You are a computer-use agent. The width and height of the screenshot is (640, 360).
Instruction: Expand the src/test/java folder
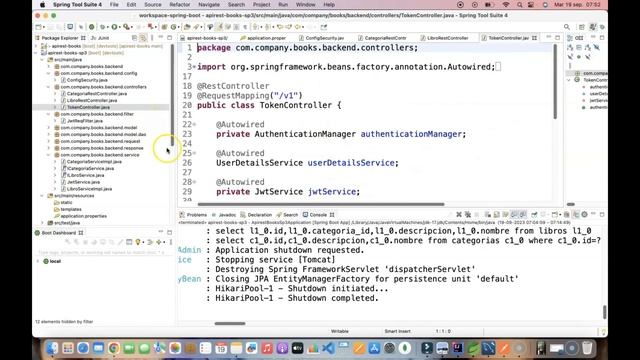pyautogui.click(x=42, y=223)
